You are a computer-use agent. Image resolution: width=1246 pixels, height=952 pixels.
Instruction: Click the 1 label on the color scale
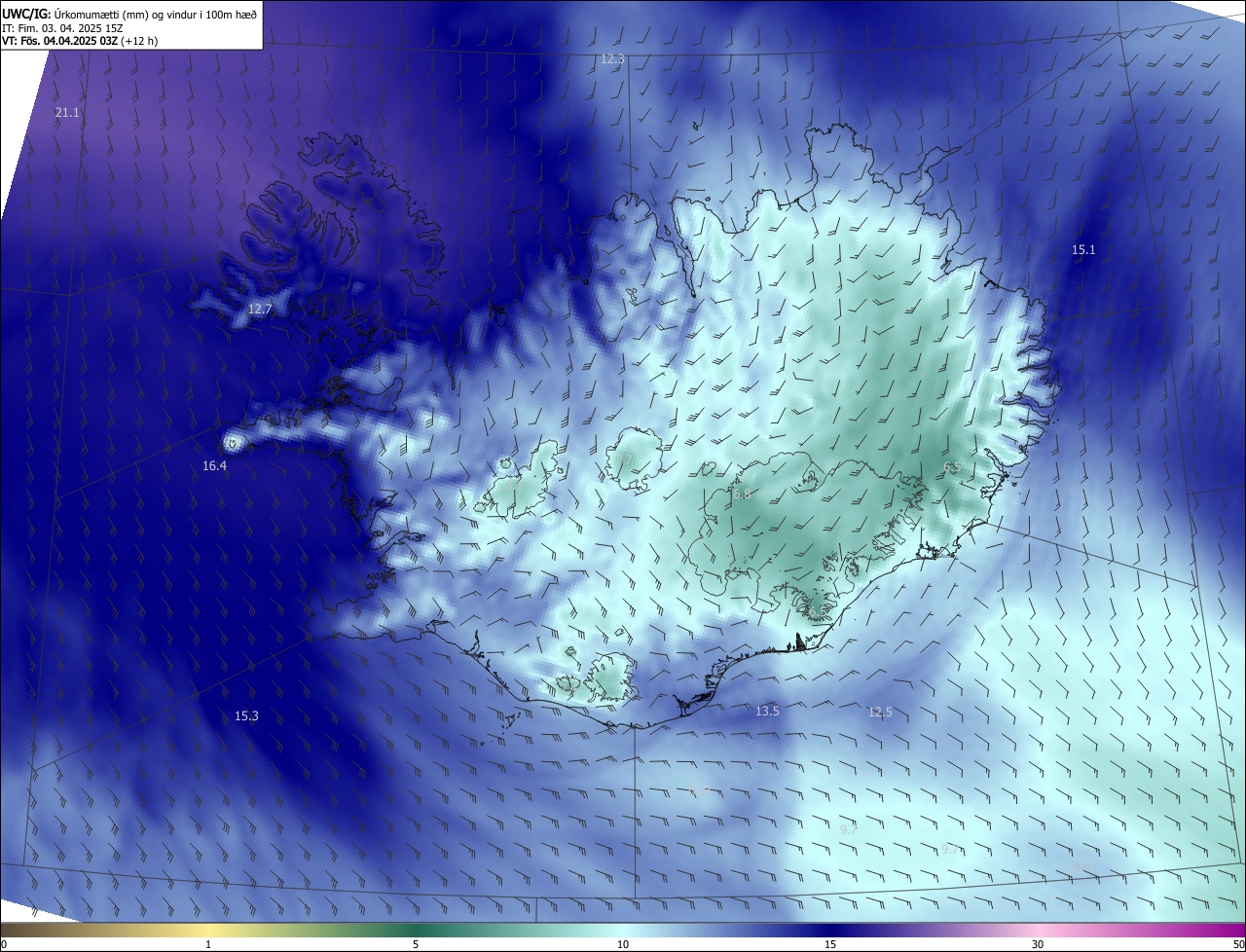click(x=208, y=944)
